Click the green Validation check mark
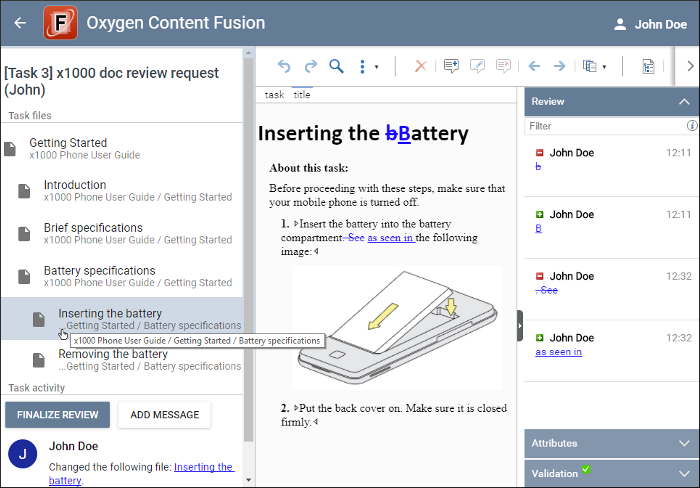This screenshot has height=488, width=700. tap(586, 469)
